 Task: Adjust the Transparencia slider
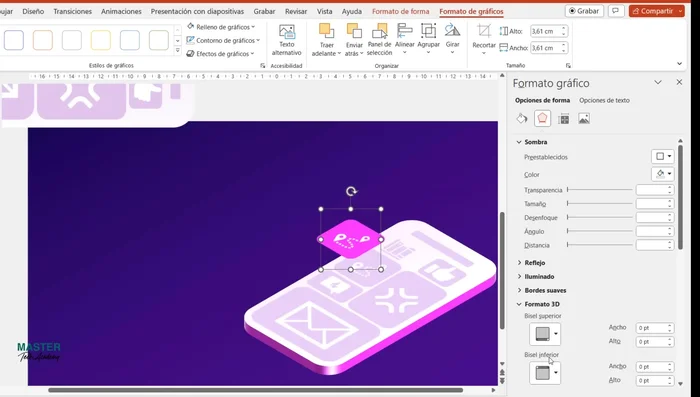pos(600,190)
